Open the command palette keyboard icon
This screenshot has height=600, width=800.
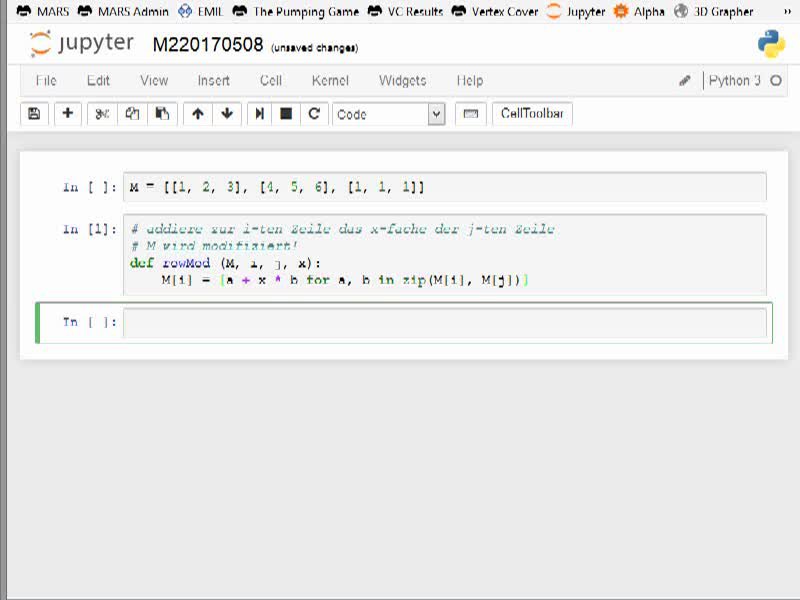pos(470,114)
